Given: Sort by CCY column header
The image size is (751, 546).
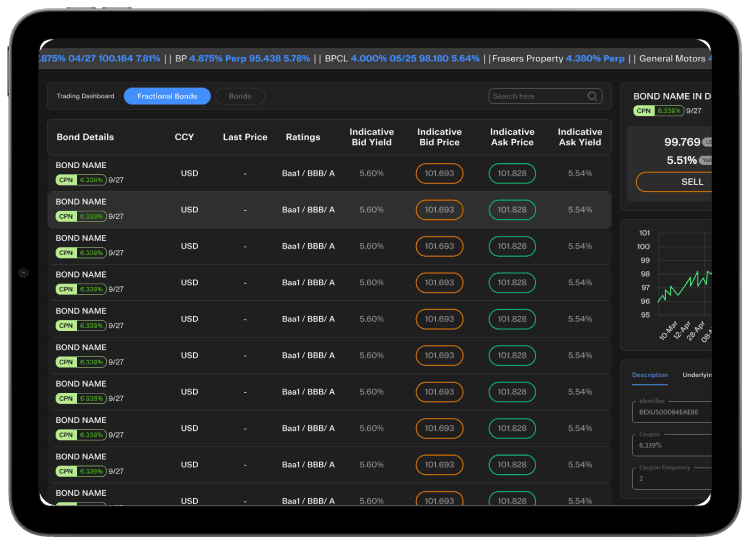Looking at the screenshot, I should tap(184, 137).
